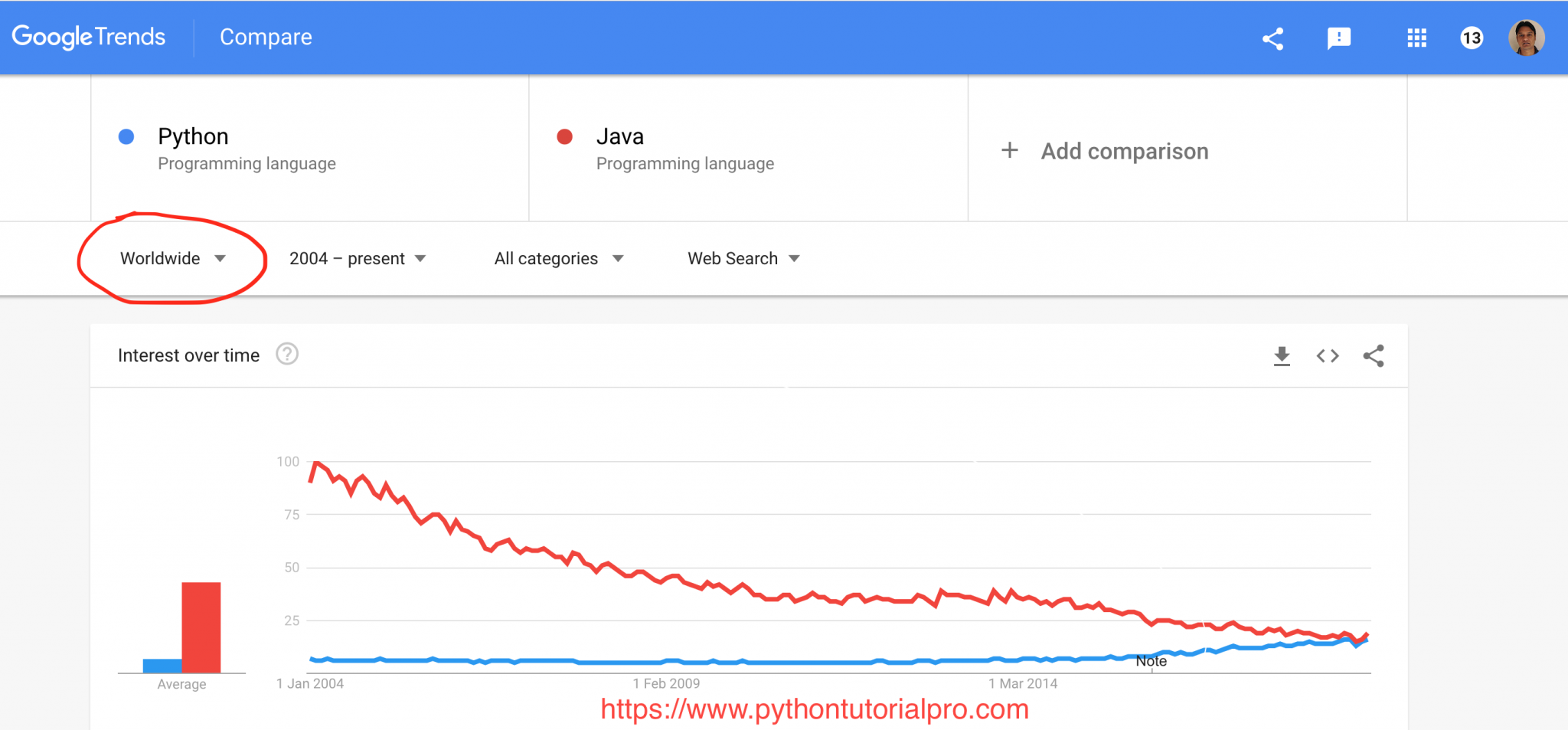This screenshot has width=1568, height=730.
Task: Click the notifications badge showing 13
Action: click(x=1472, y=37)
